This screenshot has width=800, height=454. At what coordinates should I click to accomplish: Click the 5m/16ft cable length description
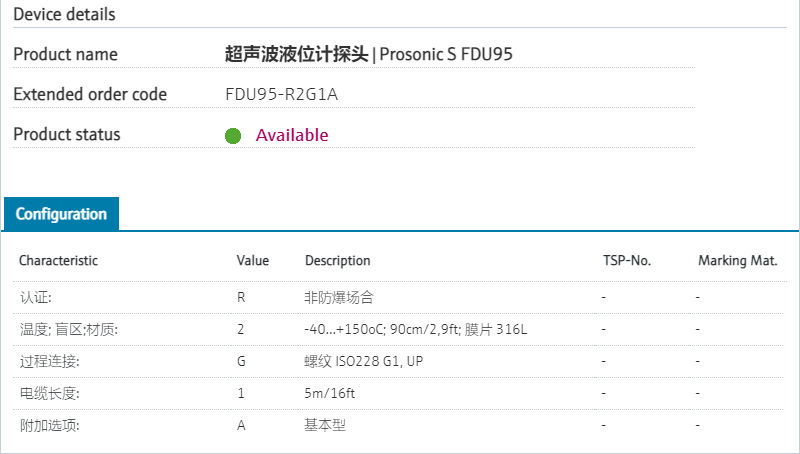tap(330, 394)
